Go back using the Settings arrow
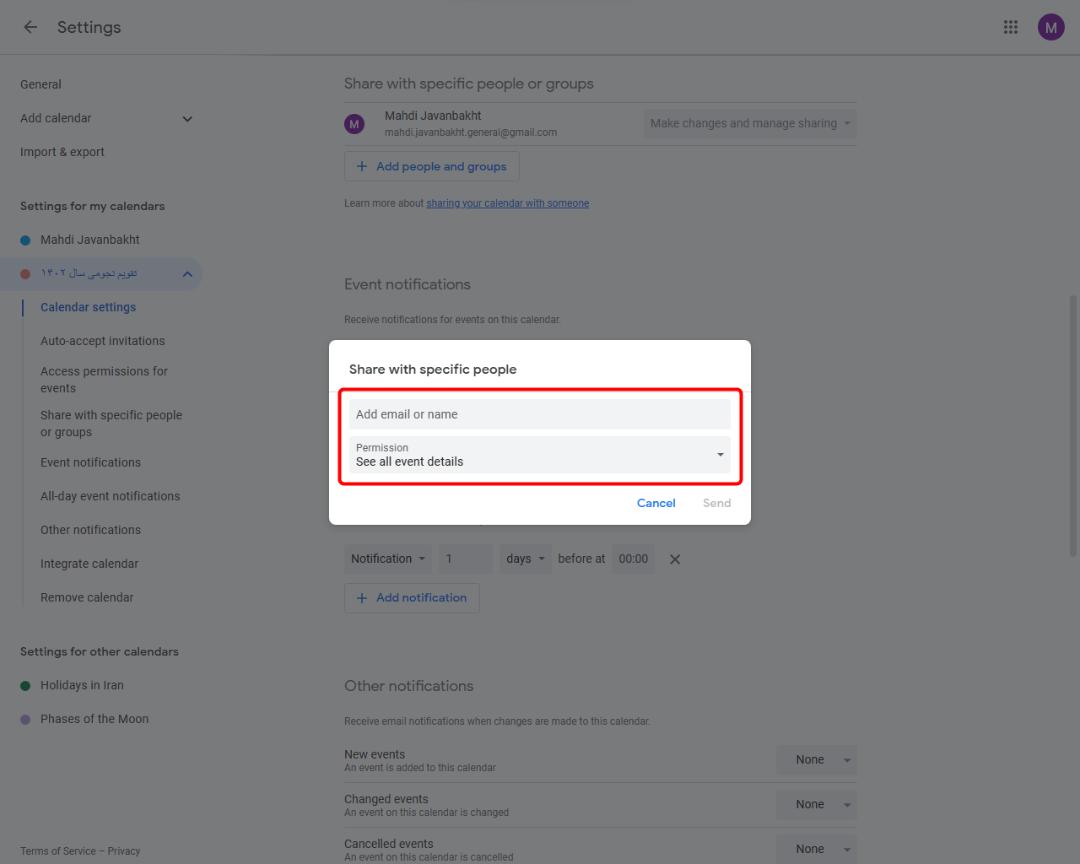1080x864 pixels. 30,27
